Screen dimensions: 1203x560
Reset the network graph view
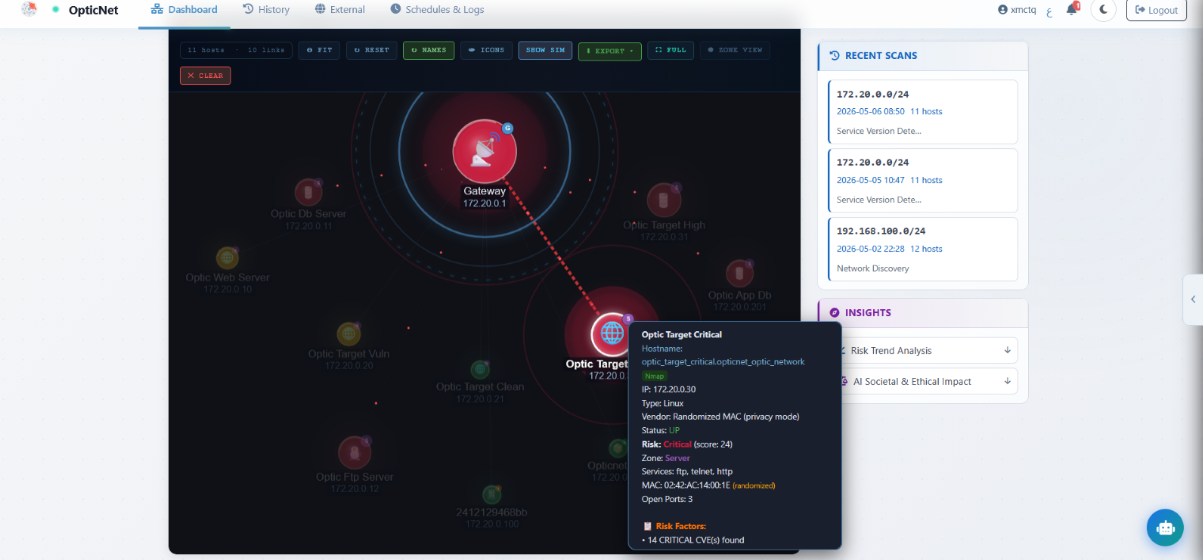click(371, 50)
